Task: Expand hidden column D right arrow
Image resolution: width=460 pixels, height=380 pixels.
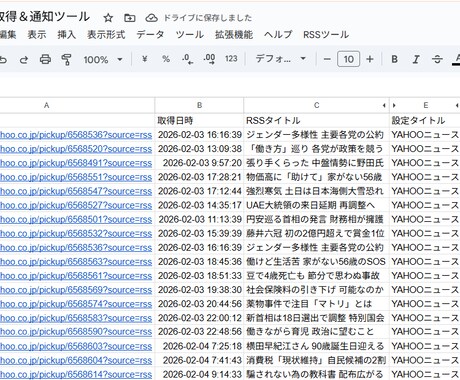Action: point(394,106)
